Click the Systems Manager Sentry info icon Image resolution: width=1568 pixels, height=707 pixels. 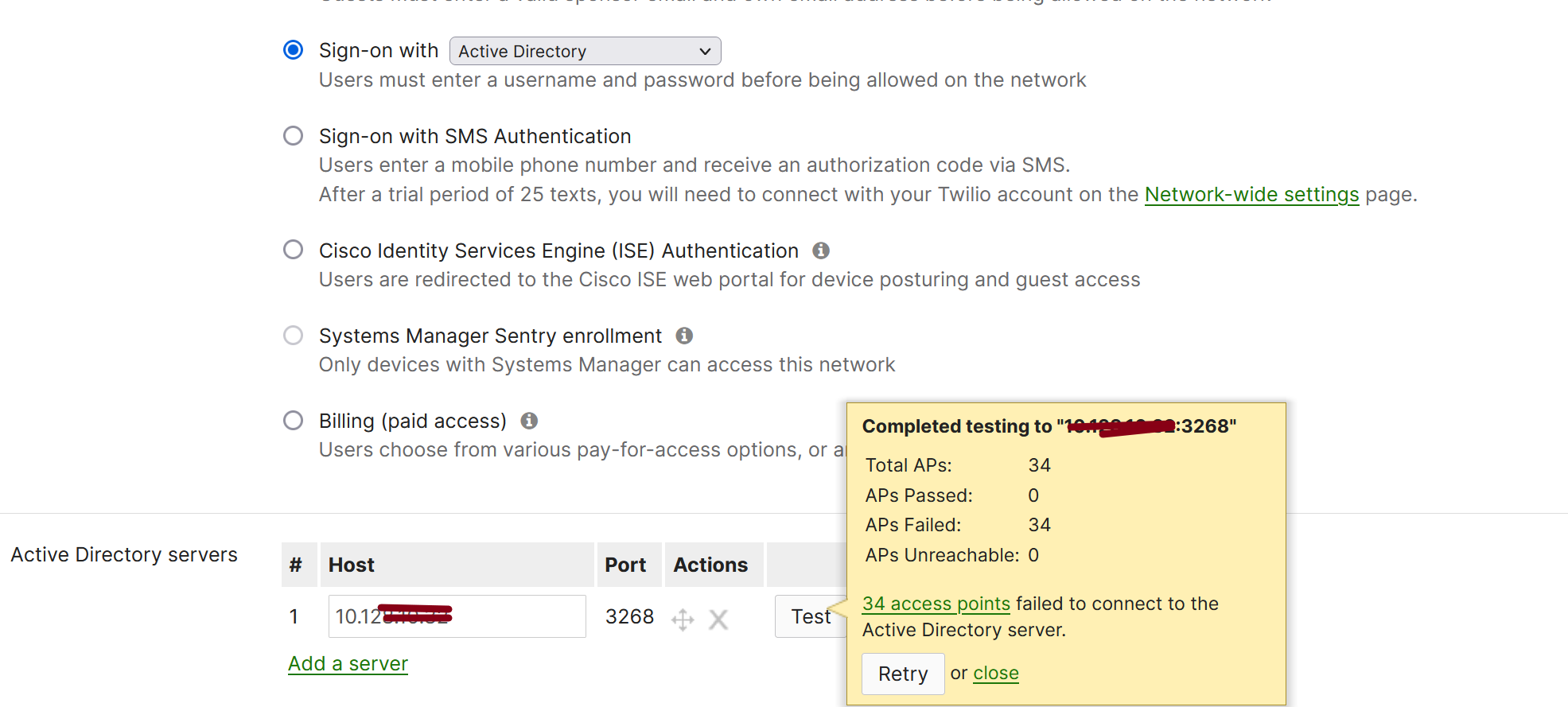click(x=684, y=336)
